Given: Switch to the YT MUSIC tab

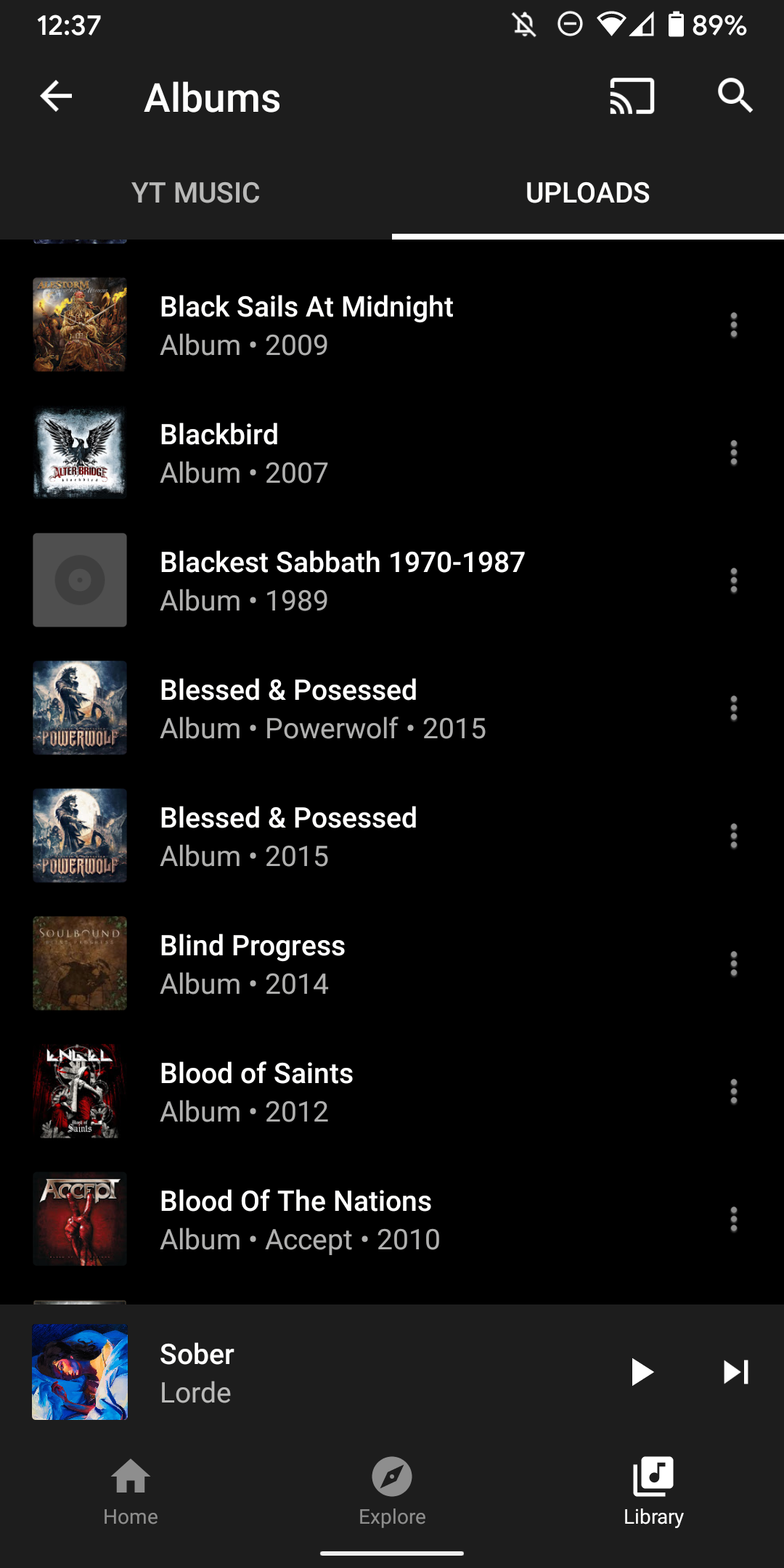Looking at the screenshot, I should (x=196, y=193).
